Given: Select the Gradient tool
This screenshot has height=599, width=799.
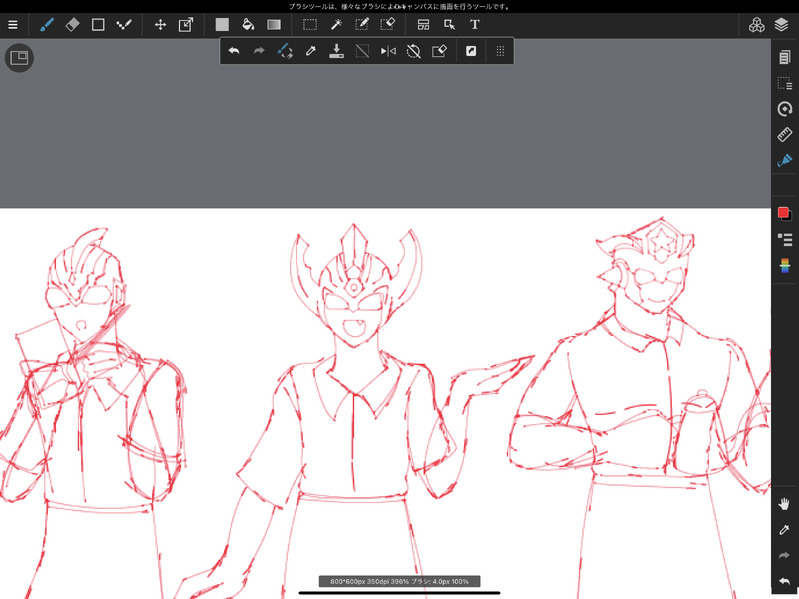Looking at the screenshot, I should point(274,24).
